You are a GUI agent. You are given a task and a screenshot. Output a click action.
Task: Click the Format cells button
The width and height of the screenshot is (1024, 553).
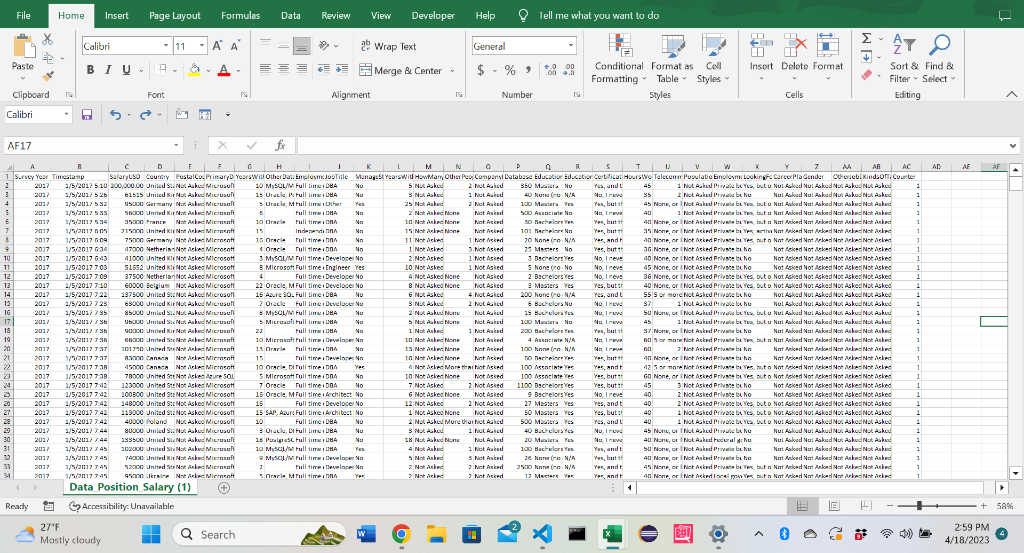[827, 58]
